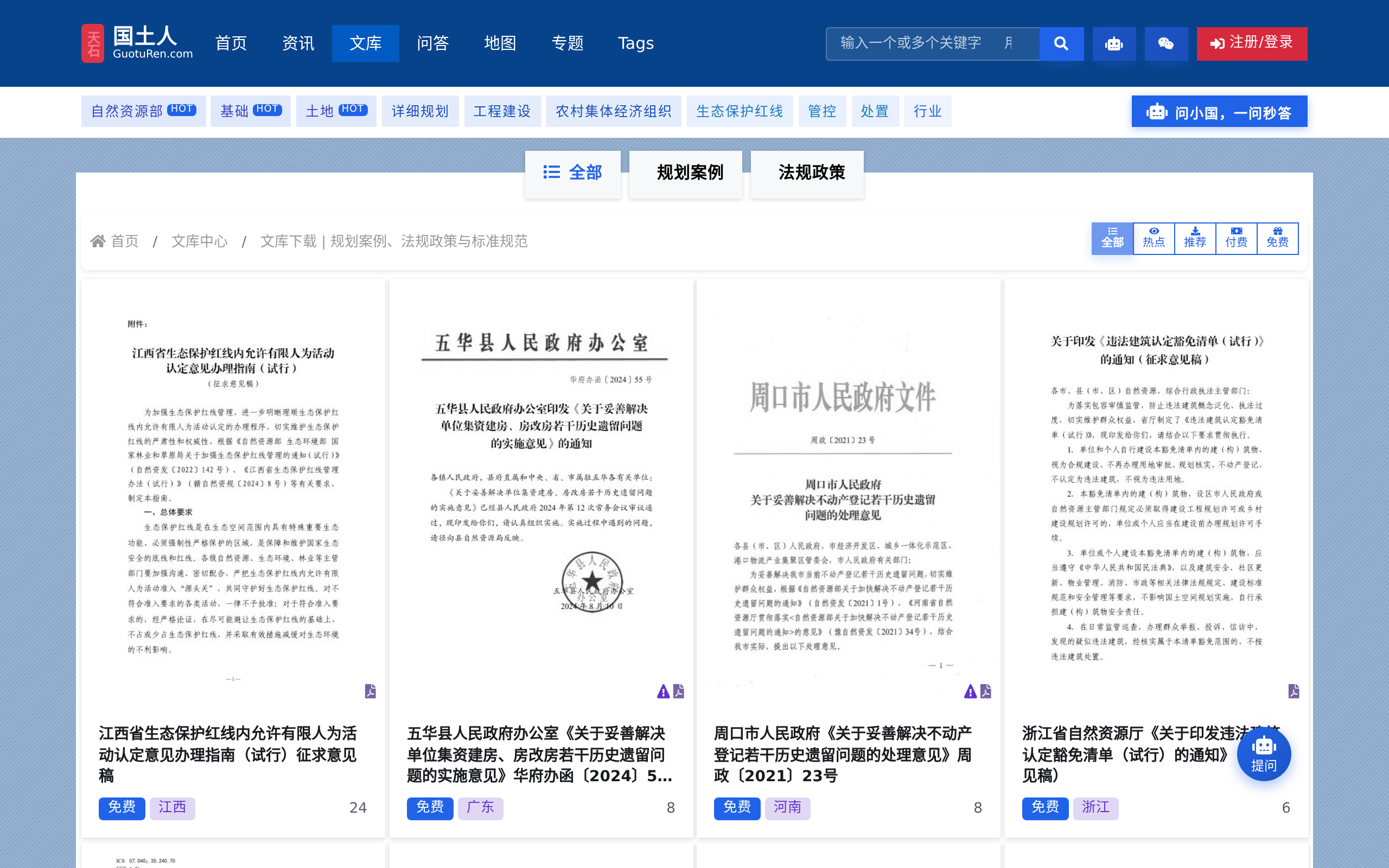Open the 生态保护红线 tag
Viewport: 1389px width, 868px height.
[x=740, y=111]
